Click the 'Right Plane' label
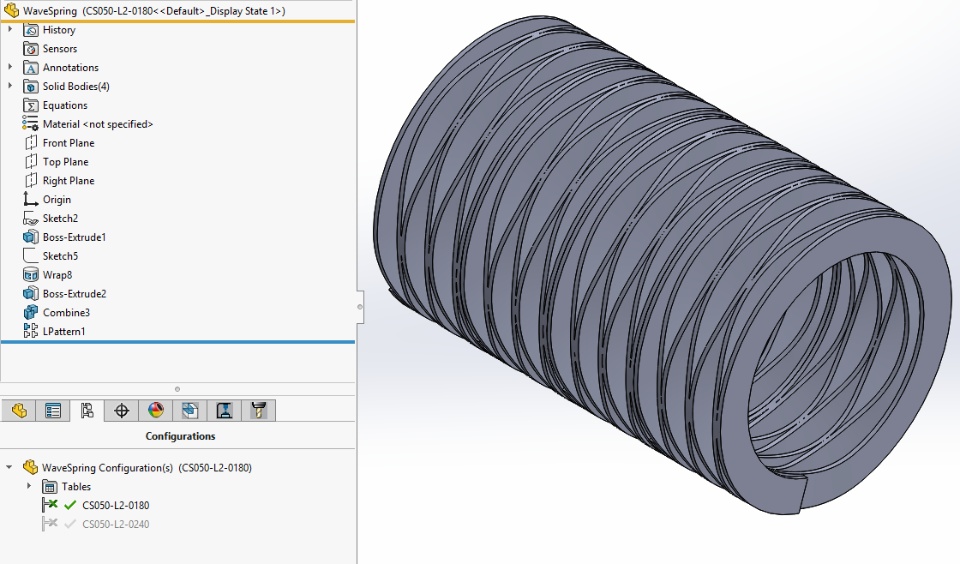Screen dimensions: 960x564 69,181
